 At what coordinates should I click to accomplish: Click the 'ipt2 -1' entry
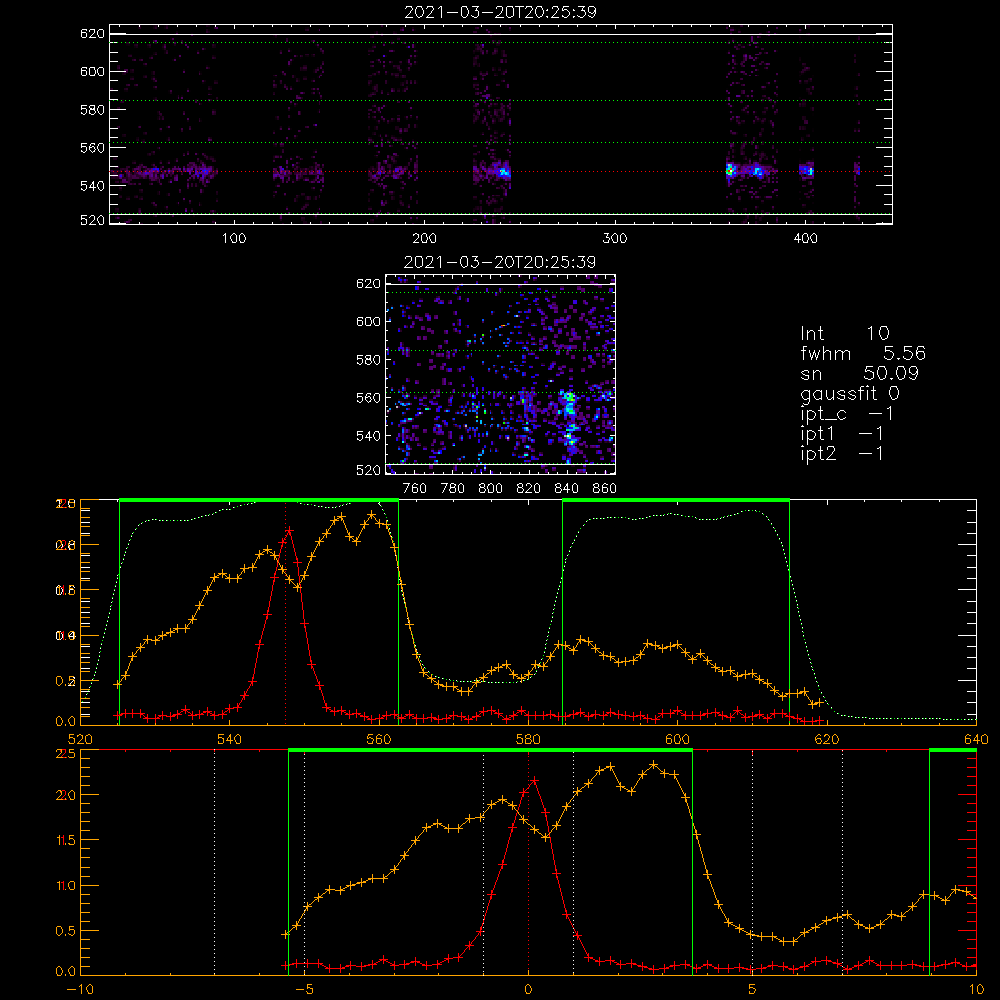pyautogui.click(x=842, y=453)
